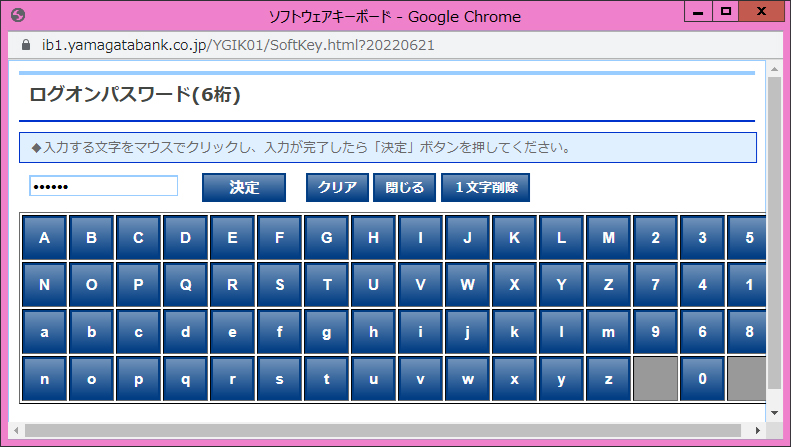This screenshot has height=447, width=791.
Task: Click the 決定 confirm button
Action: tap(244, 188)
